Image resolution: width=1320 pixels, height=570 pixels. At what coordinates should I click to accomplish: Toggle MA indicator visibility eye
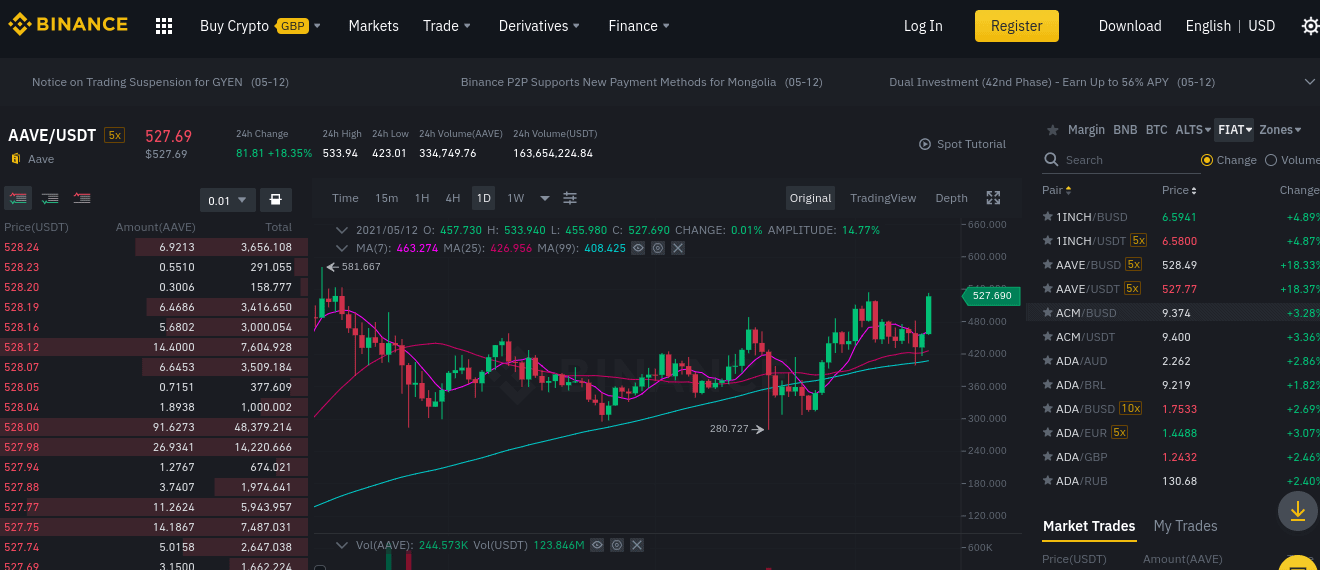638,248
